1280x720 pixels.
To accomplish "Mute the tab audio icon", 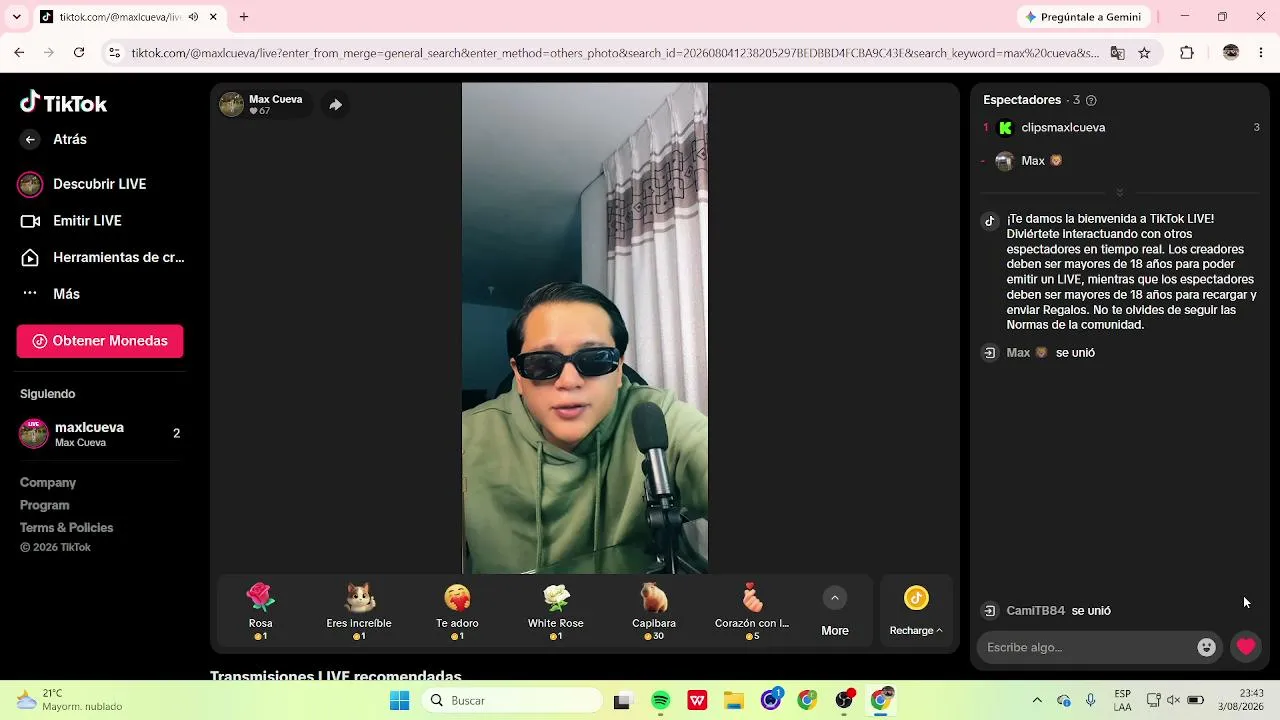I will point(193,17).
